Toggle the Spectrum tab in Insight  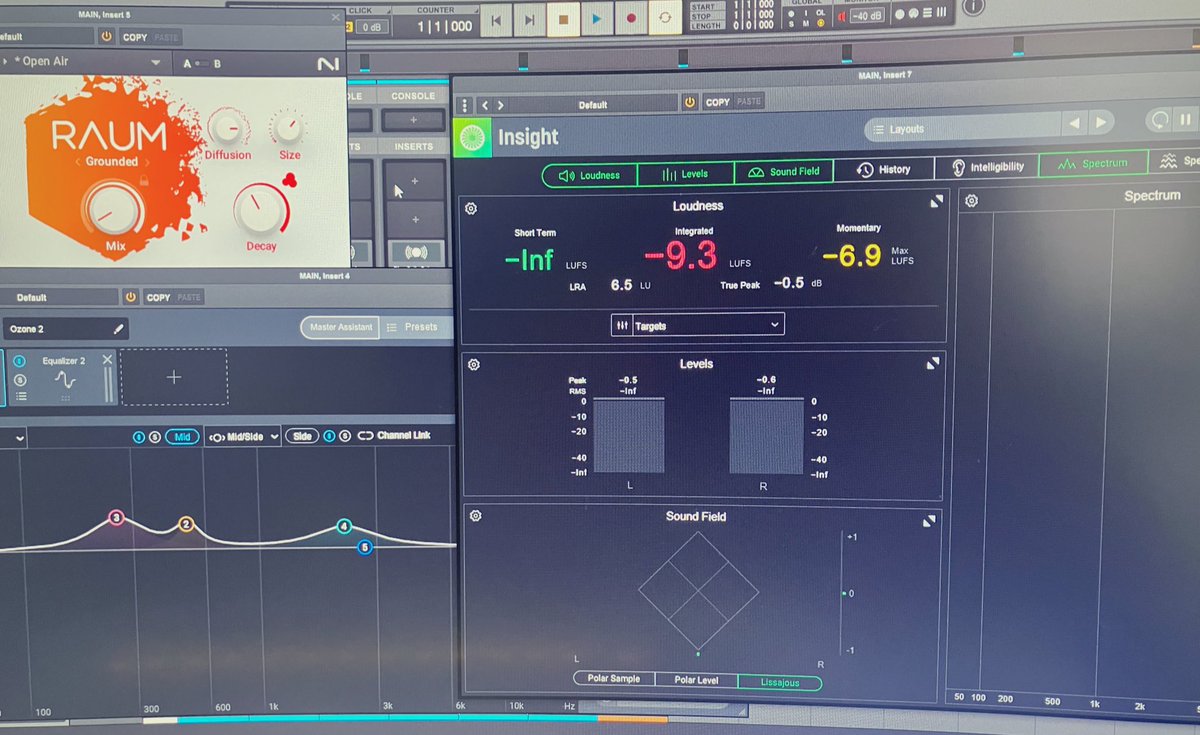[1092, 164]
